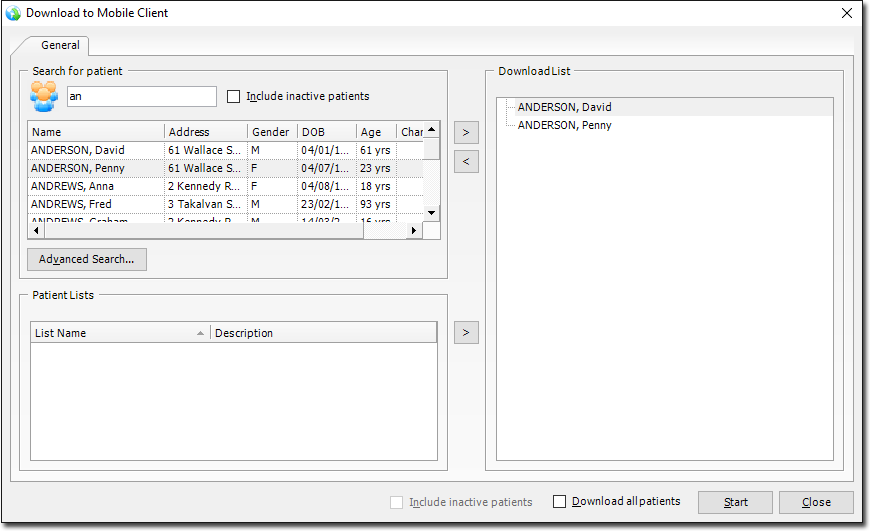Click the Start button

[x=735, y=502]
